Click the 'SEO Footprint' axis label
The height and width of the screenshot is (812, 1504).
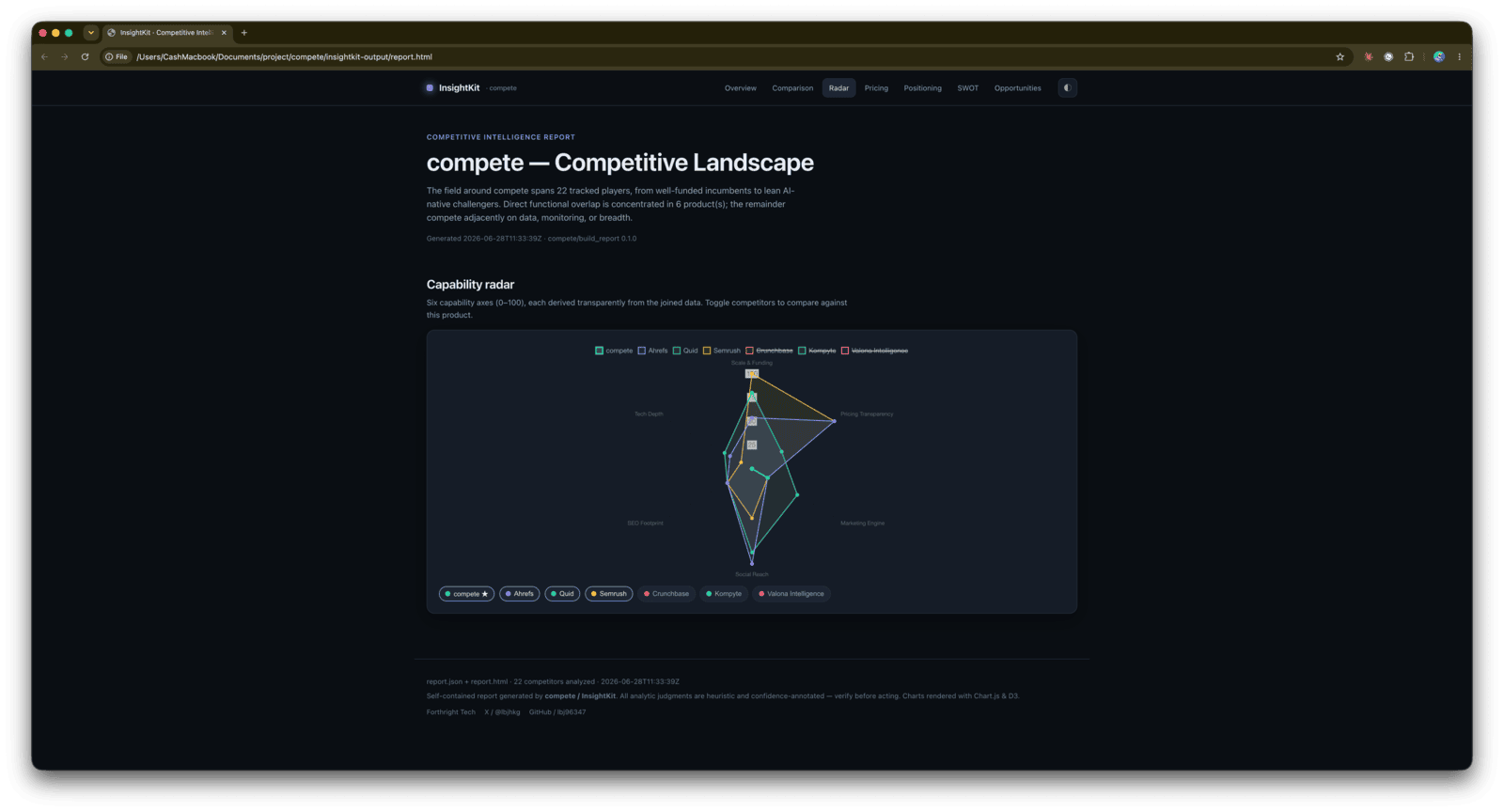pos(645,523)
